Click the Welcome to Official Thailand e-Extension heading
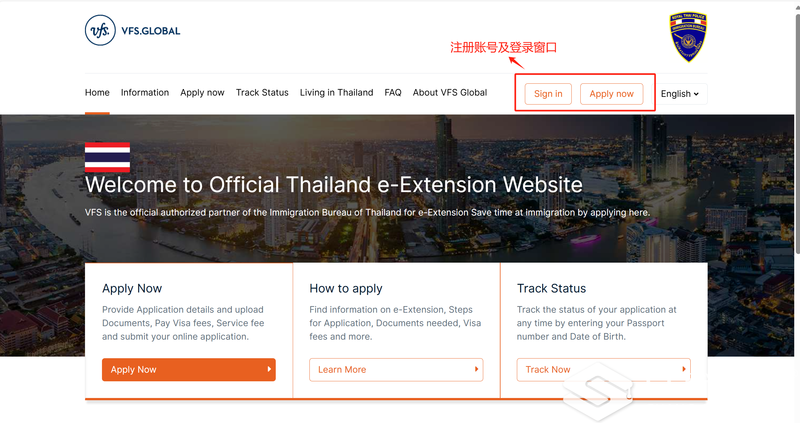 click(x=334, y=185)
